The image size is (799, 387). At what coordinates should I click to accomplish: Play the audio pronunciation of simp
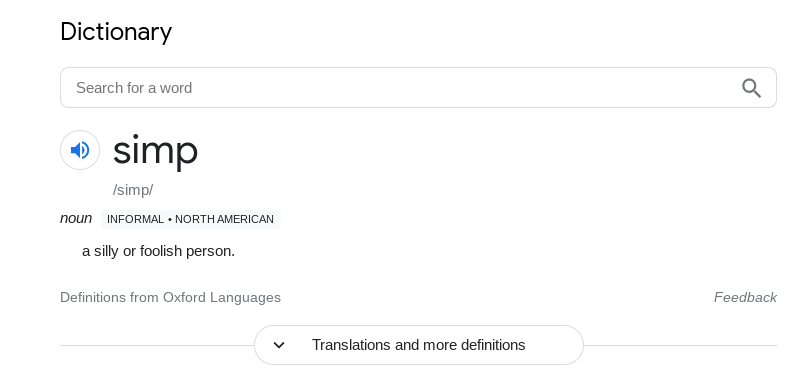click(80, 150)
